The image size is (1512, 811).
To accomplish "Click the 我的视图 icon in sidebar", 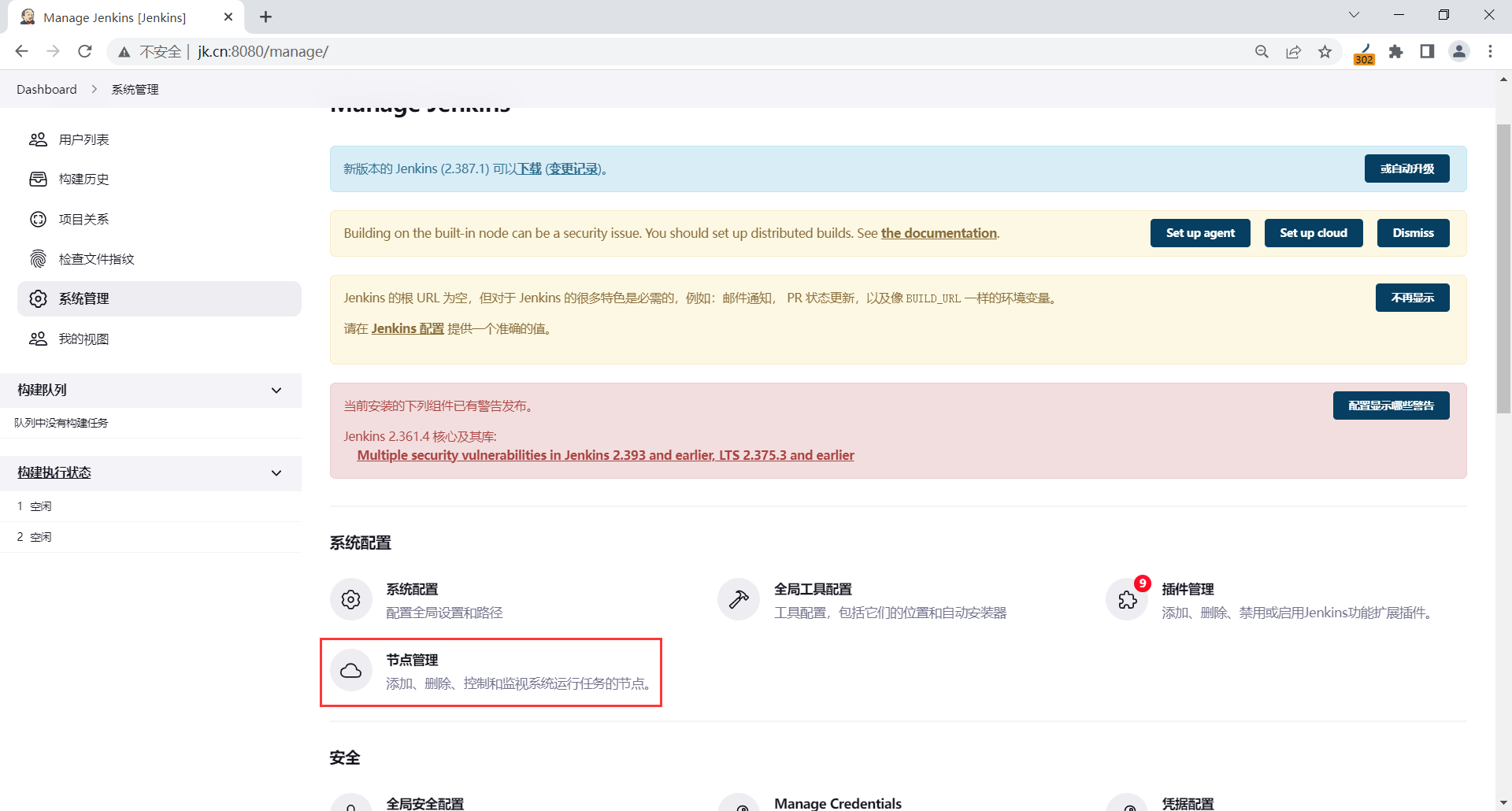I will click(38, 339).
